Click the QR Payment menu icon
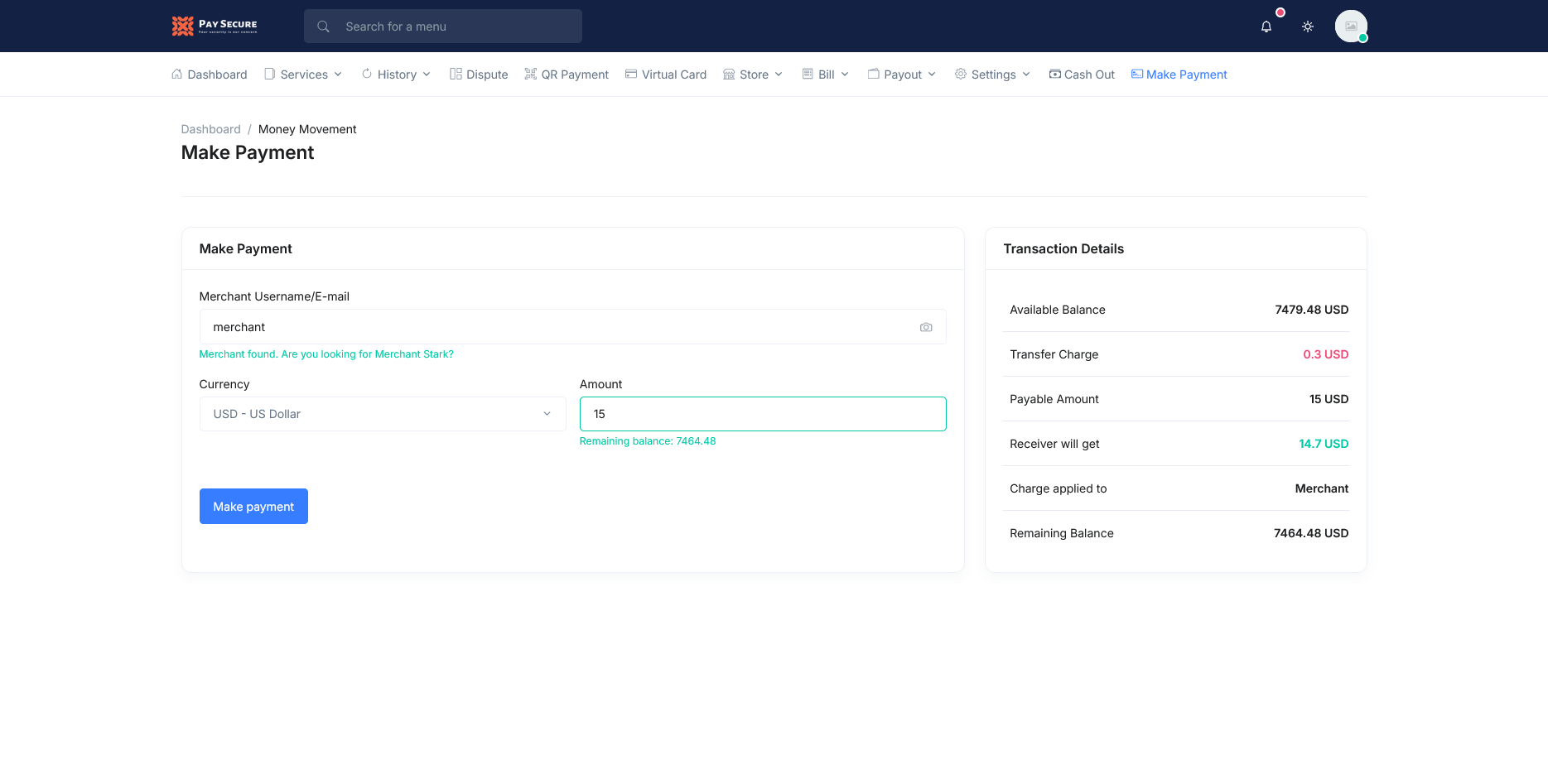Viewport: 1548px width, 784px height. [x=530, y=74]
